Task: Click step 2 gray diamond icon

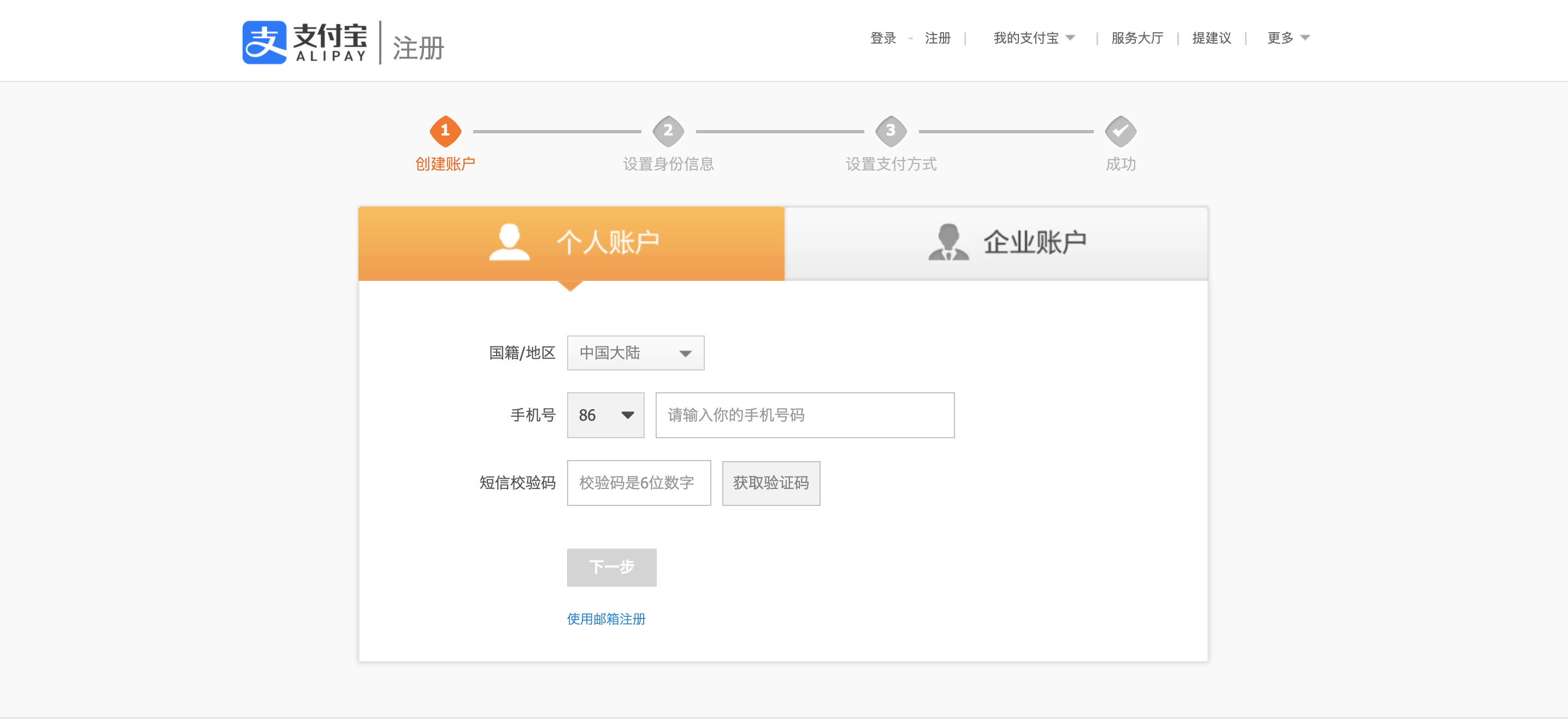Action: [668, 131]
